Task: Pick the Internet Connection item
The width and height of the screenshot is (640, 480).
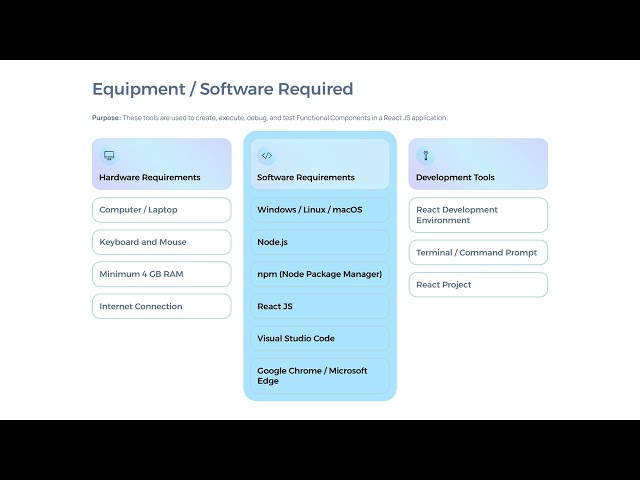Action: 162,306
